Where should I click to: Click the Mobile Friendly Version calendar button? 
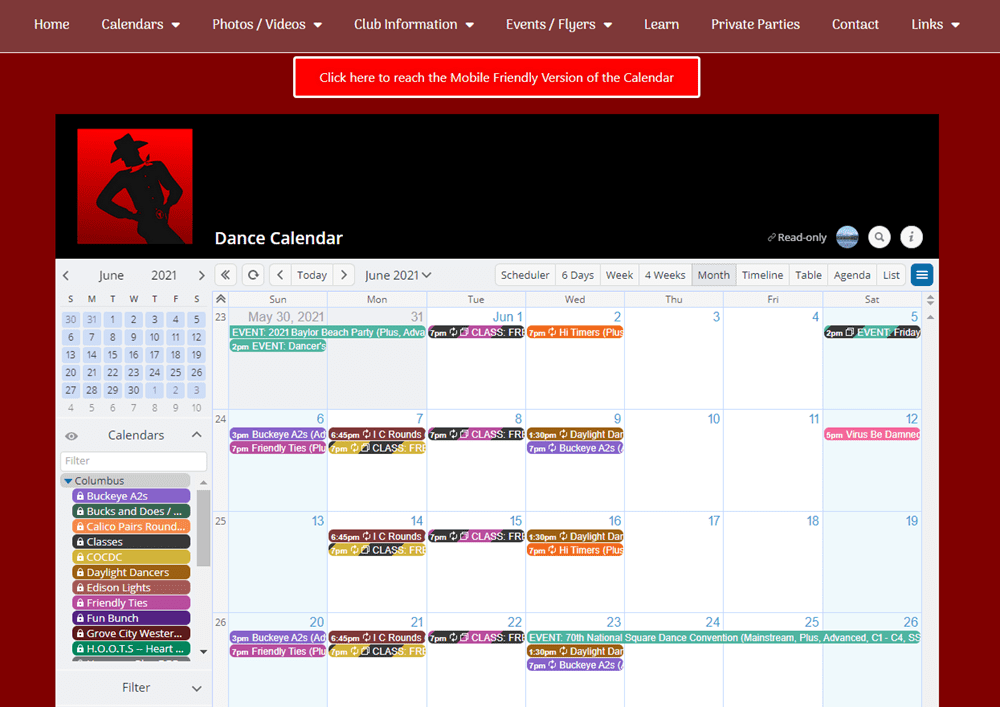[x=496, y=77]
